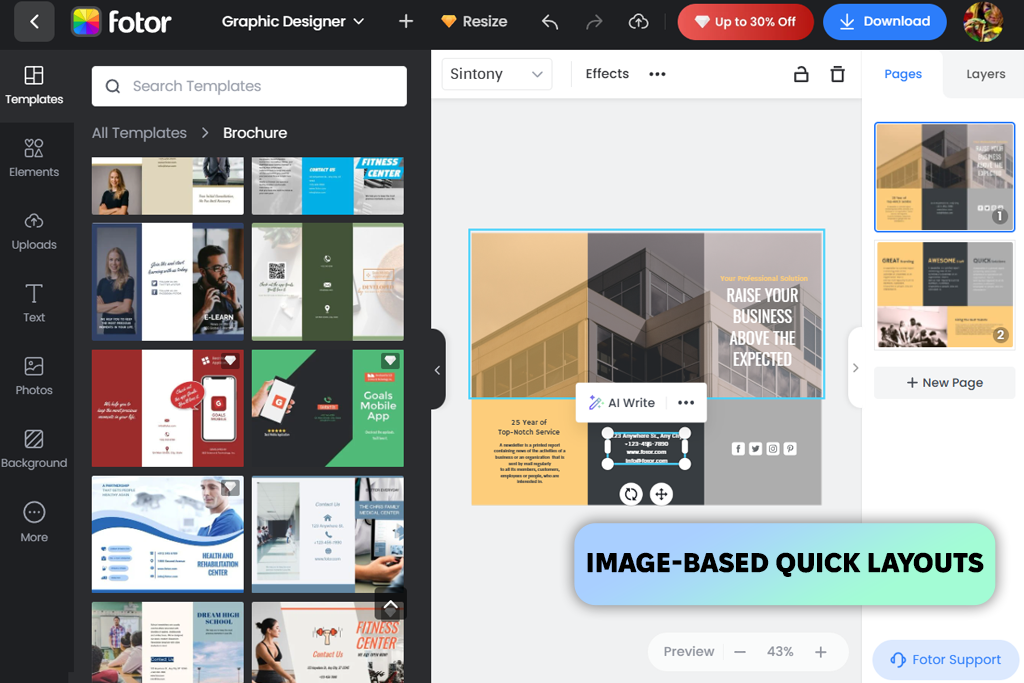Open the AI Write tool

[622, 403]
